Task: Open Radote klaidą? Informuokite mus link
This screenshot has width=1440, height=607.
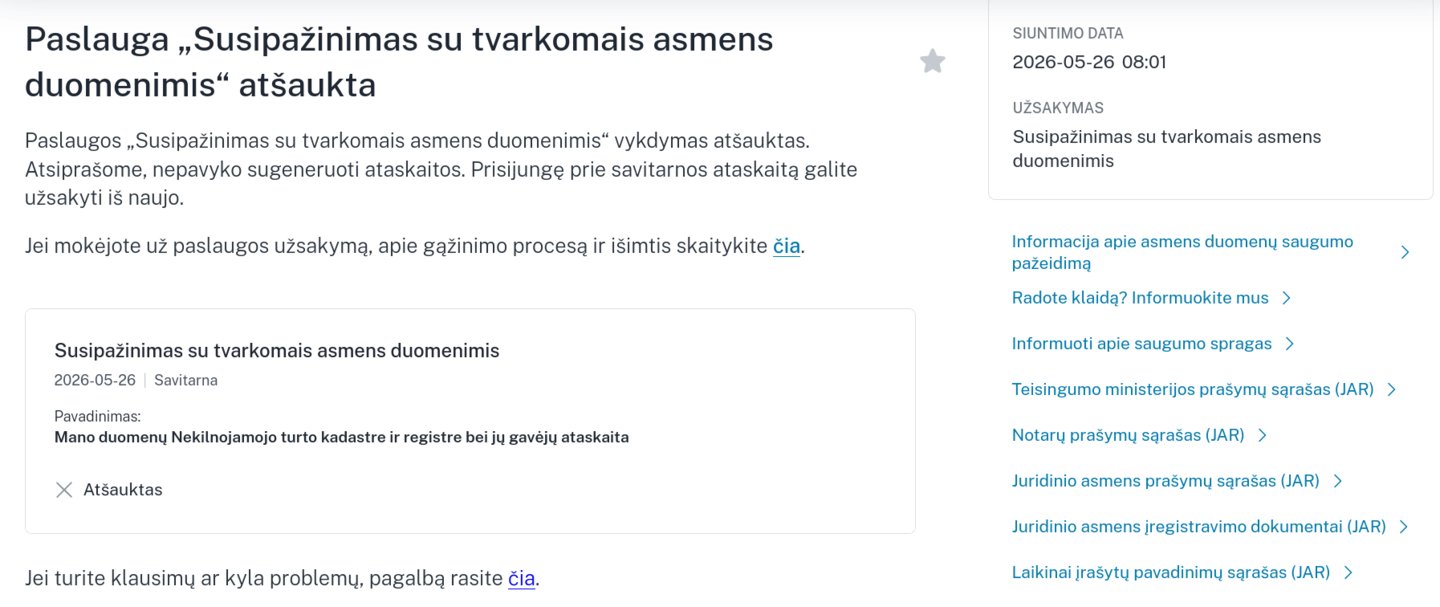Action: pos(1140,298)
